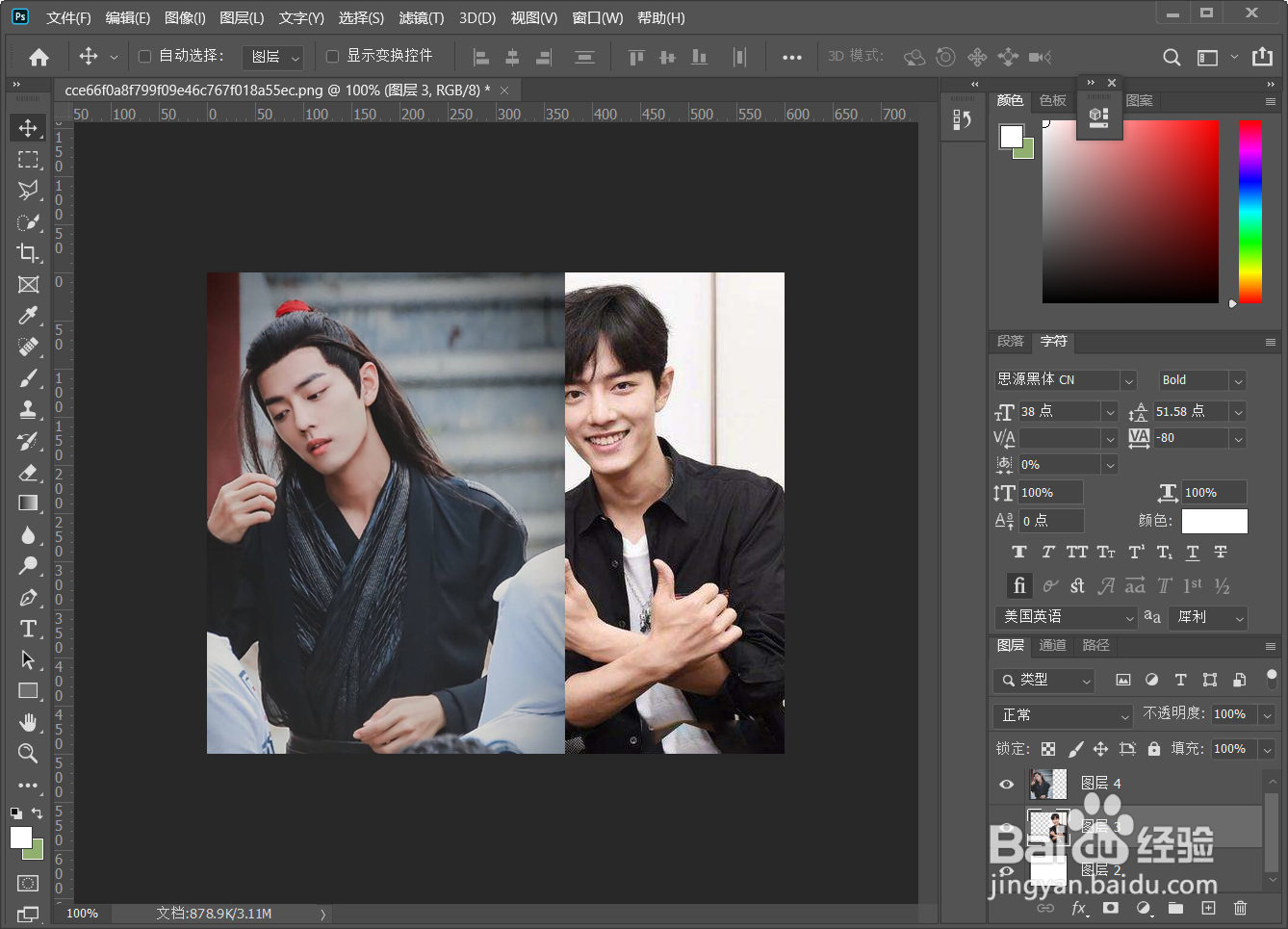This screenshot has width=1288, height=929.
Task: Click the white text color swatch
Action: click(x=1215, y=521)
